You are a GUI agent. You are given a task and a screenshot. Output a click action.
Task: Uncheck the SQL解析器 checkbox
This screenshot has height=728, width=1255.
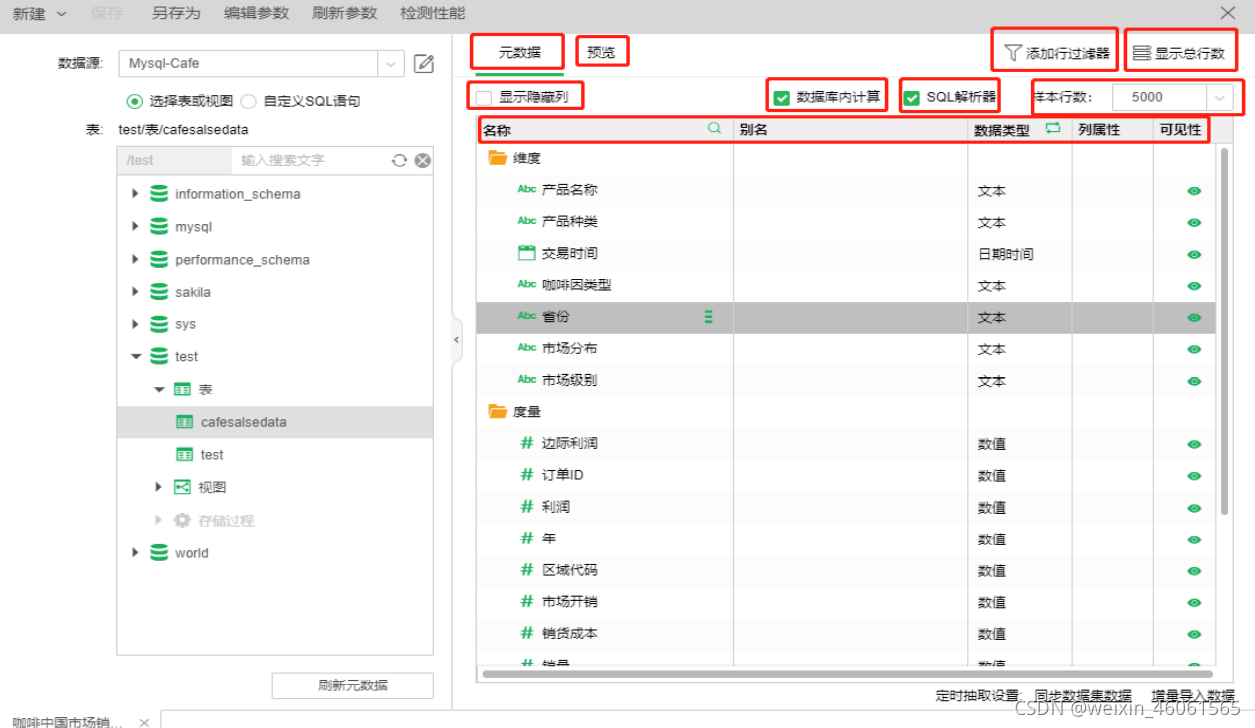pyautogui.click(x=912, y=98)
